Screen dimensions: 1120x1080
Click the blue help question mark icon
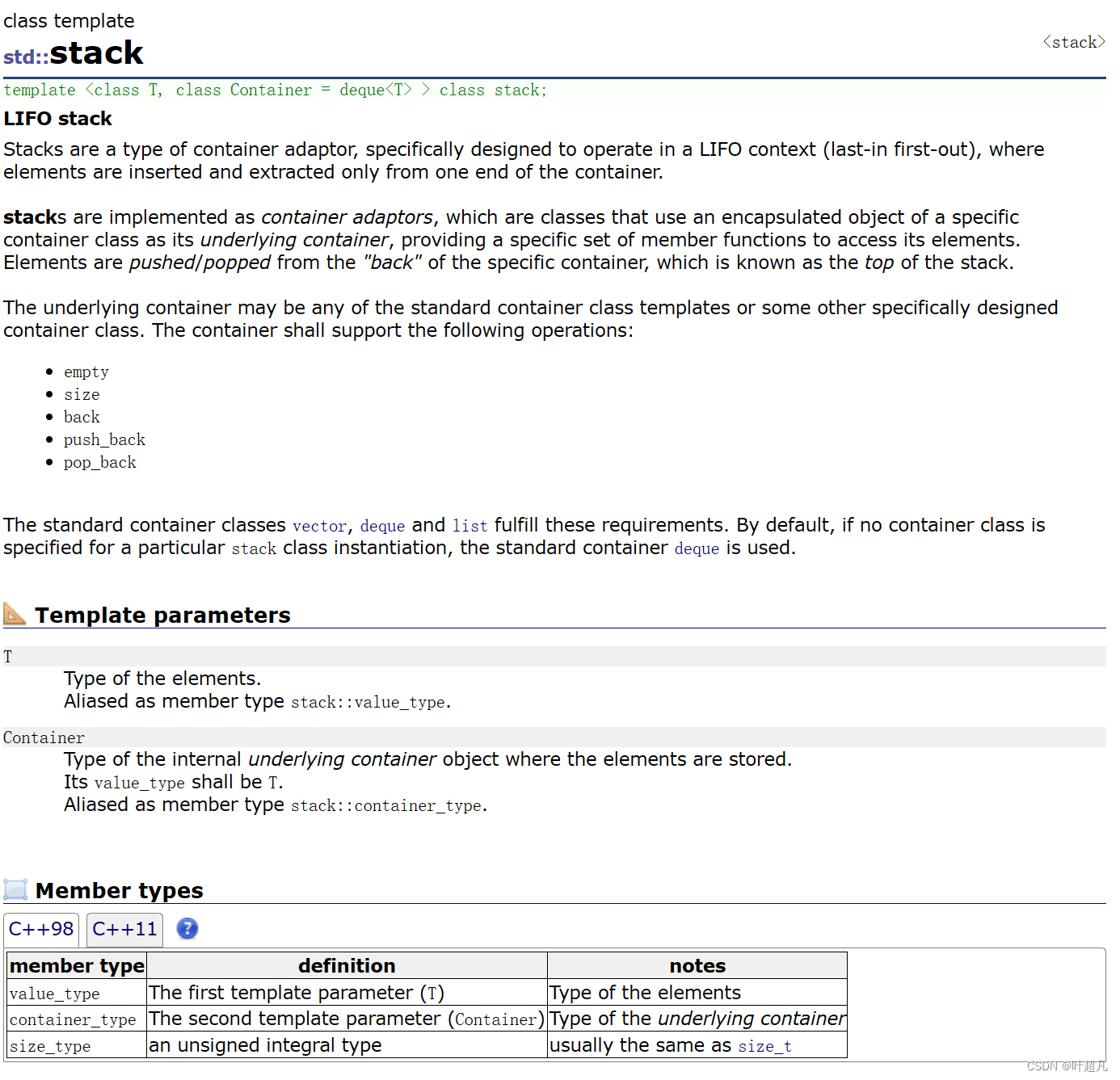click(x=187, y=929)
